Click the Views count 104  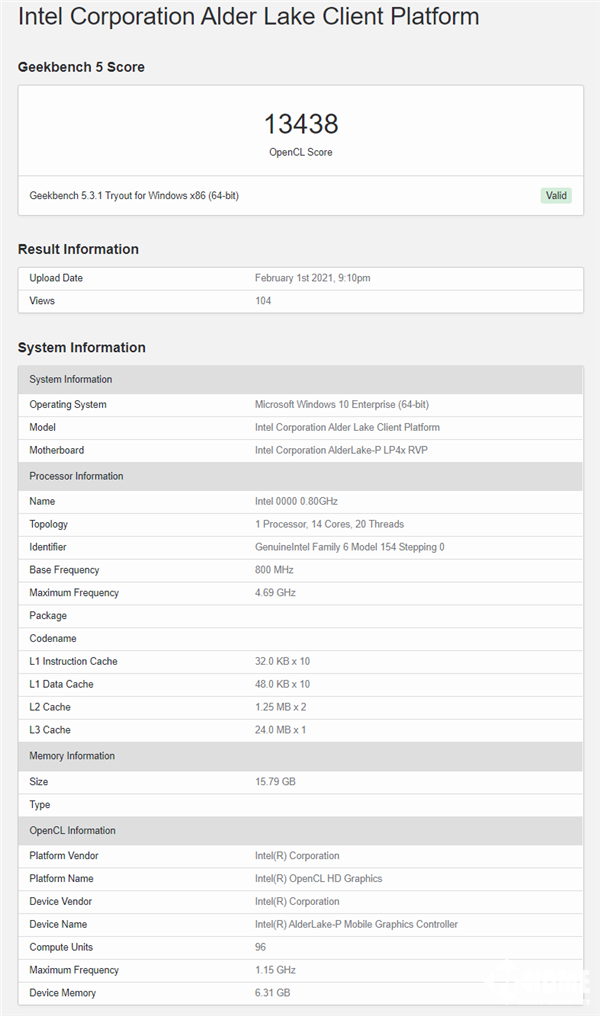tap(263, 301)
